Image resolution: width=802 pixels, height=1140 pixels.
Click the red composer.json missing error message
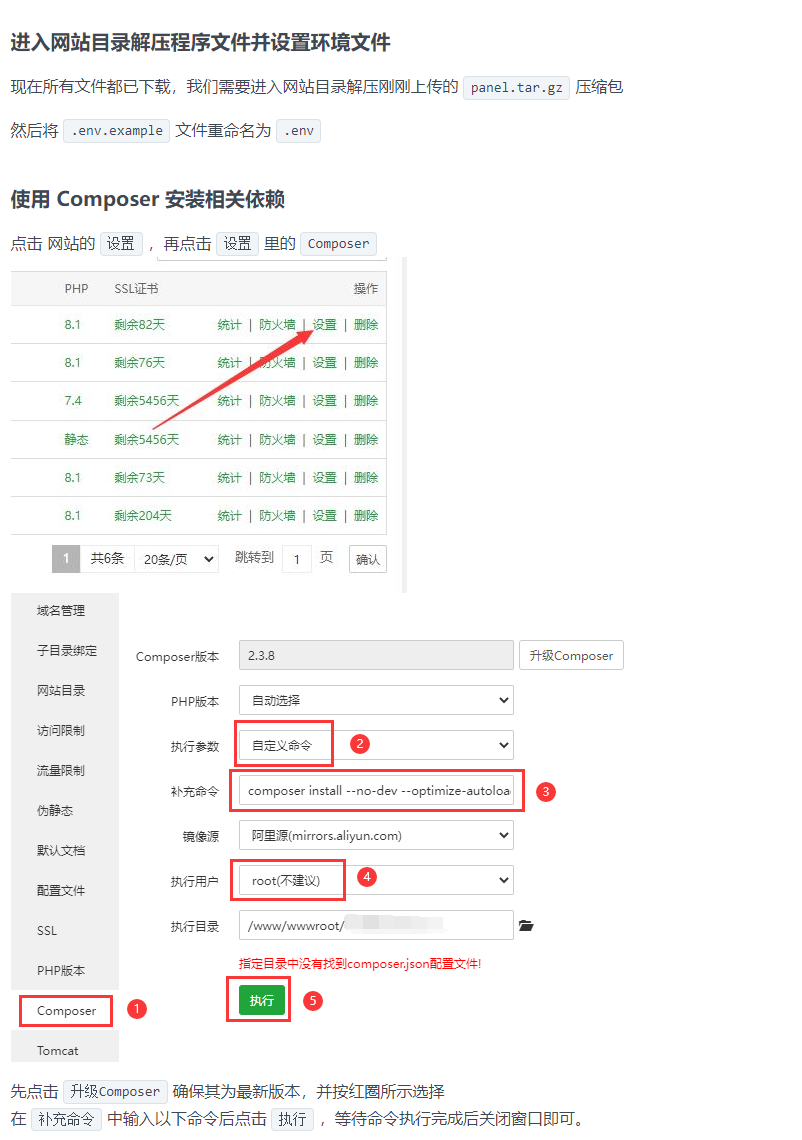click(x=360, y=964)
